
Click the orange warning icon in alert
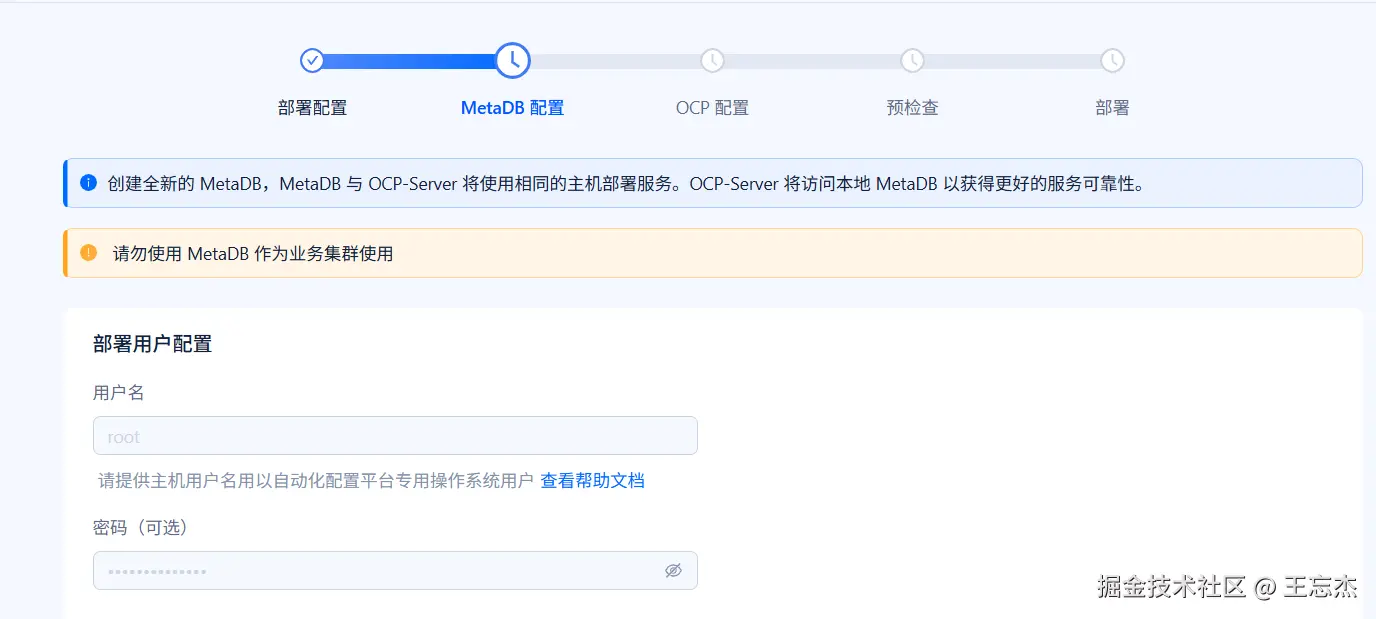click(x=88, y=253)
